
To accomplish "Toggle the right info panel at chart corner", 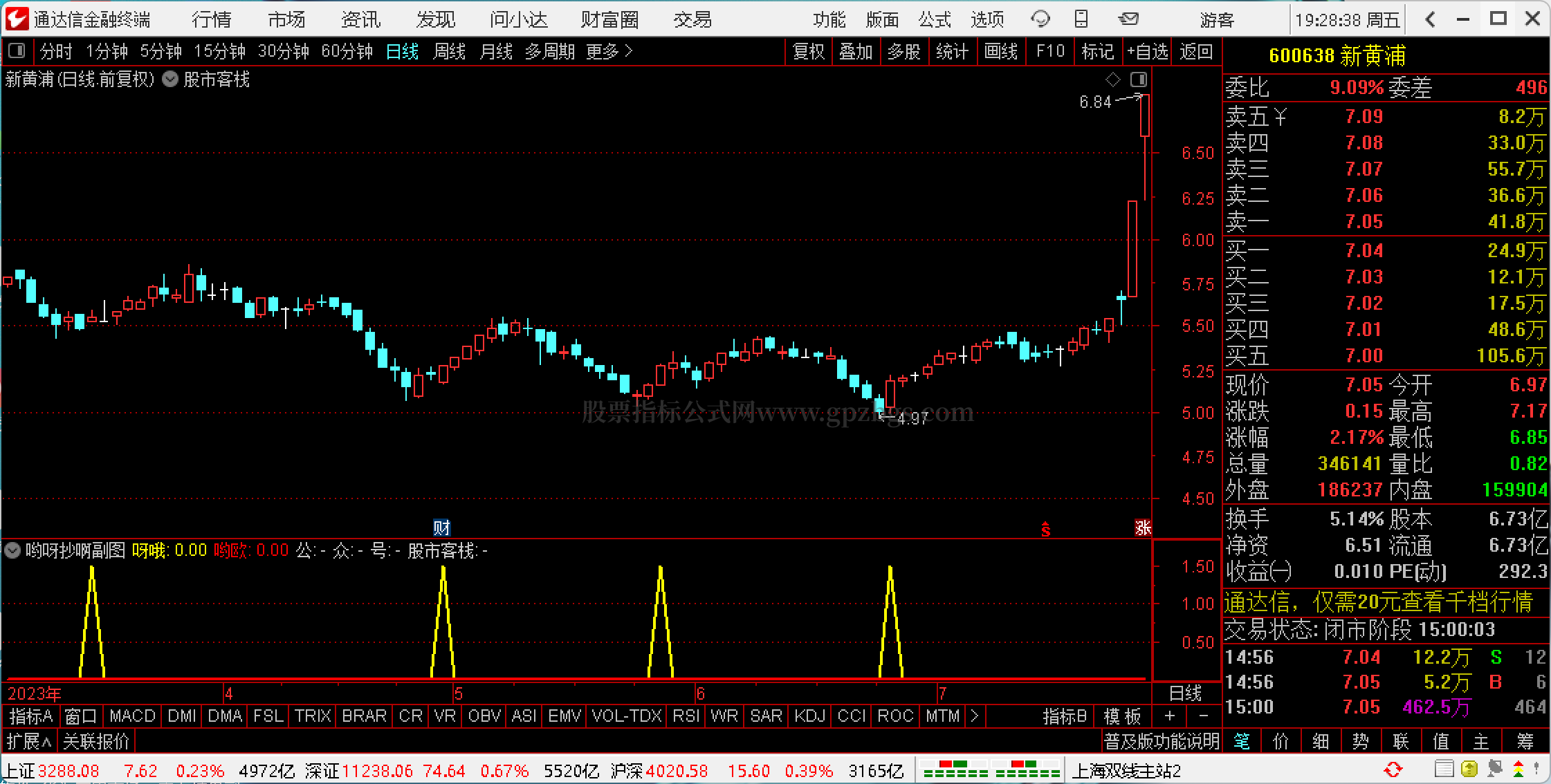I will pyautogui.click(x=1138, y=79).
